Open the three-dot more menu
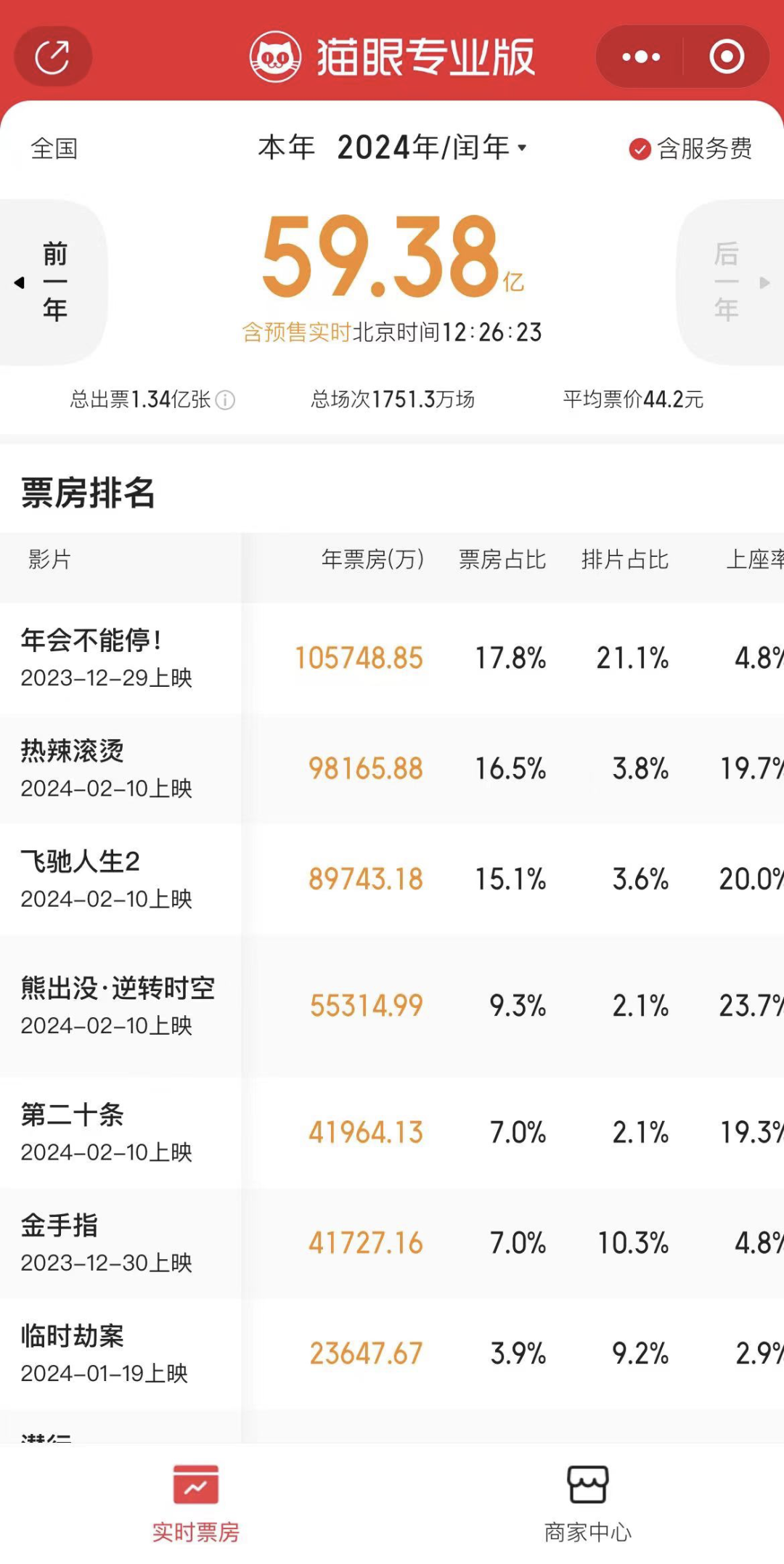 click(x=641, y=57)
